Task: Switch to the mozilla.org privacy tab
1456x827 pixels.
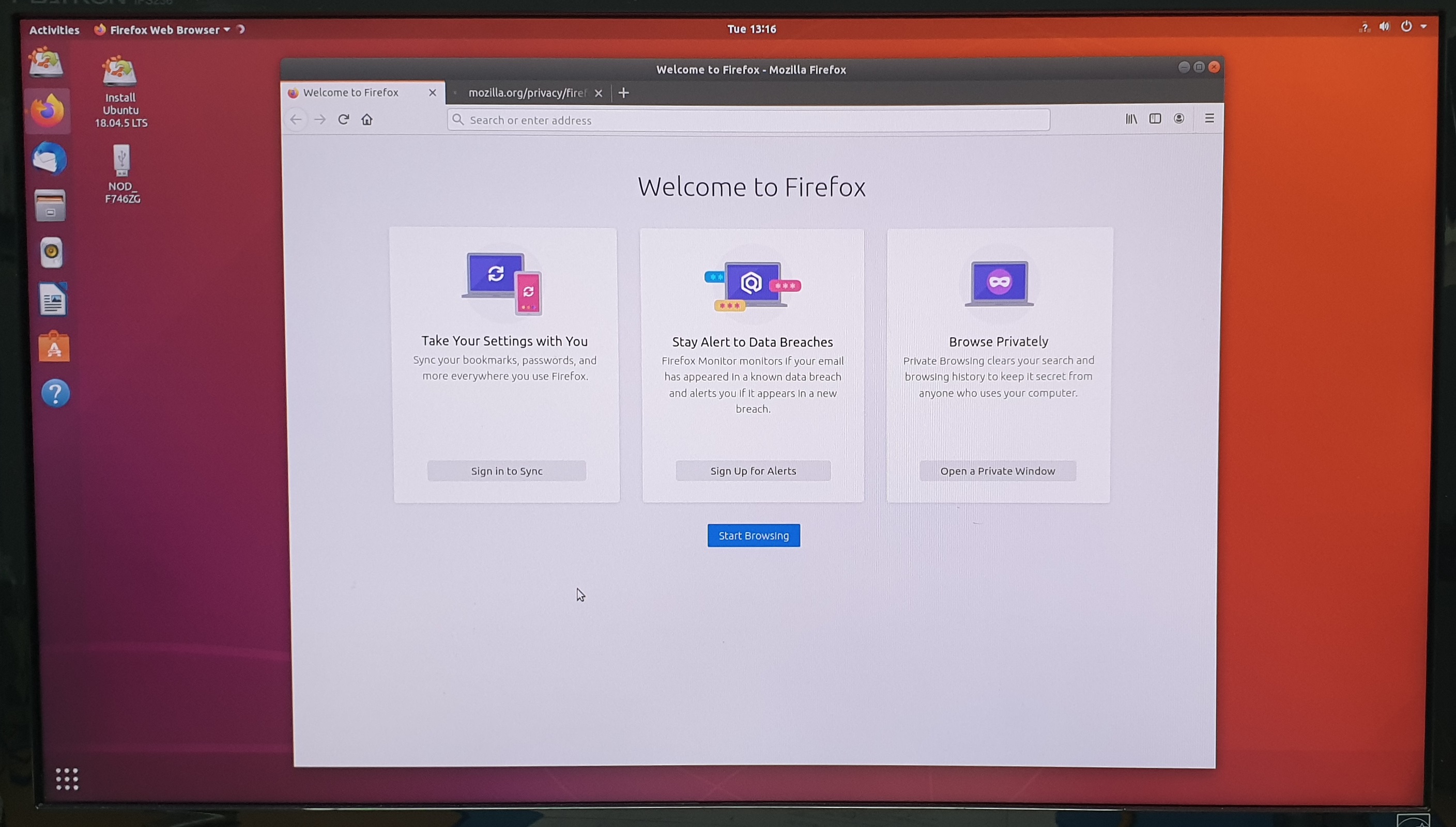Action: [526, 92]
